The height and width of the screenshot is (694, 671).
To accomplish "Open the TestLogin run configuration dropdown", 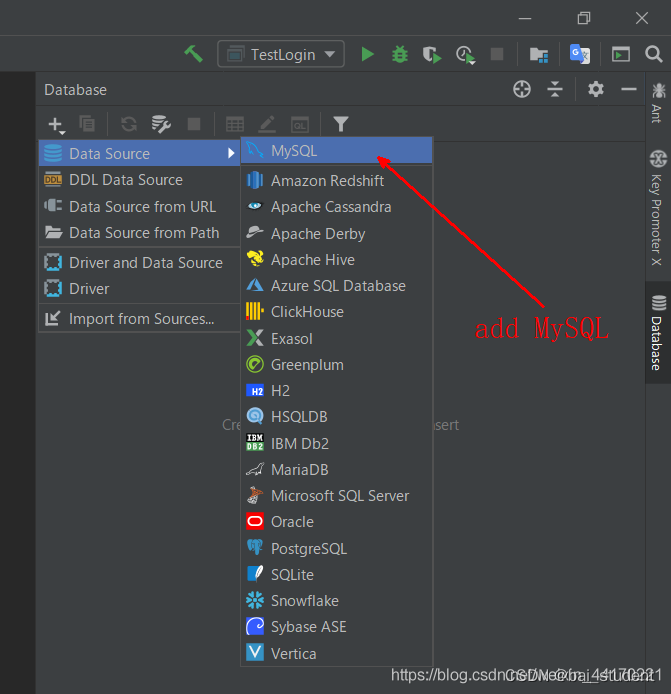I will [x=281, y=54].
